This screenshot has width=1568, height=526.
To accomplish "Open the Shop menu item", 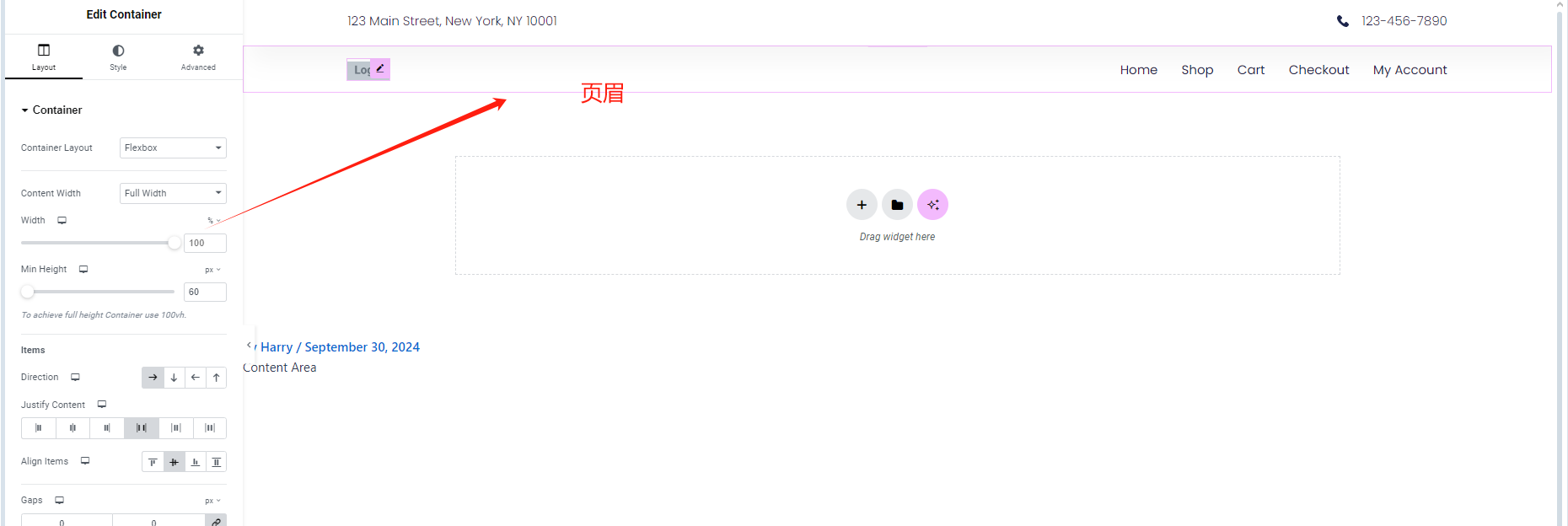I will point(1197,70).
